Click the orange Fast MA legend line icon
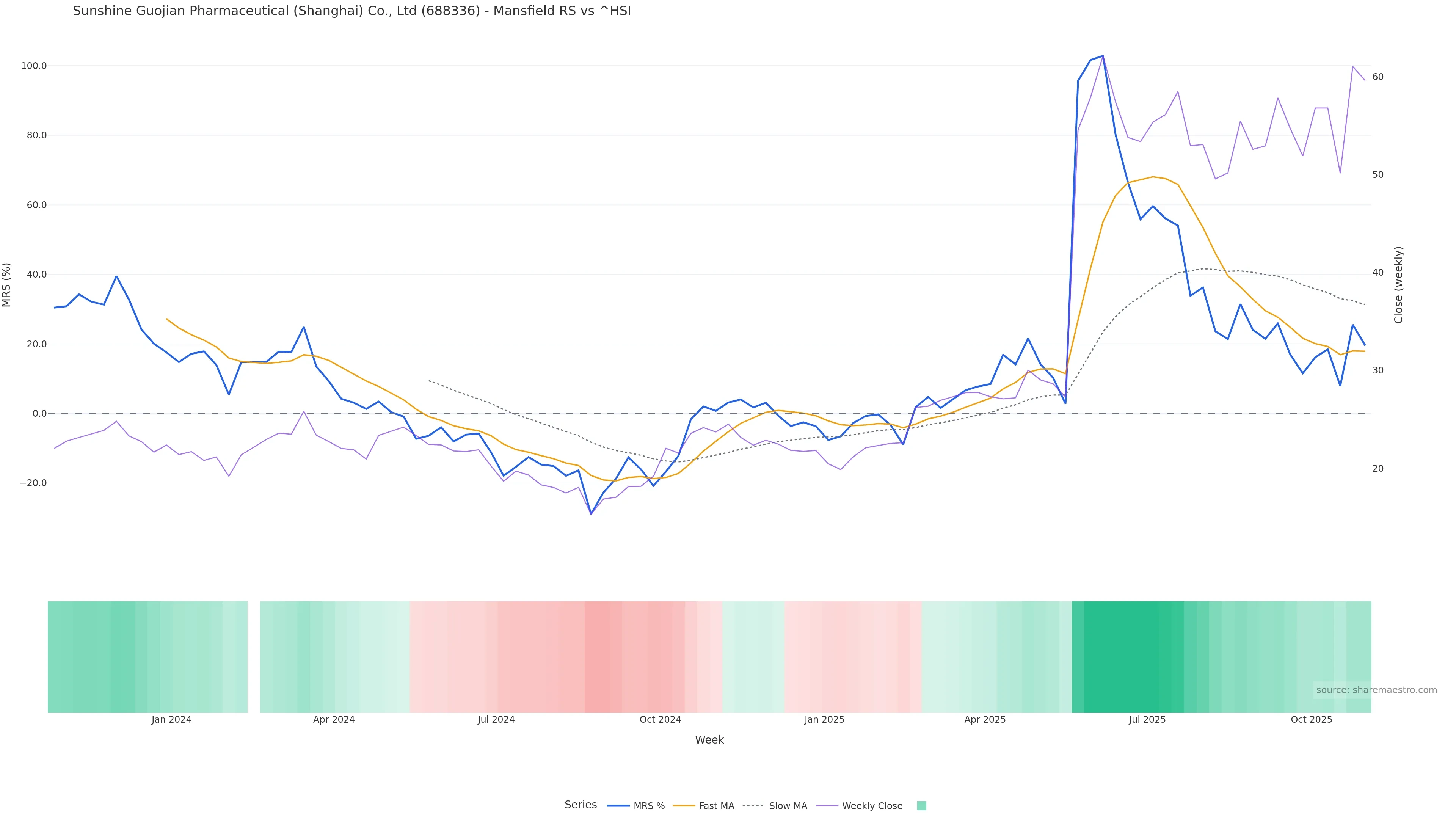1456x819 pixels. click(684, 806)
